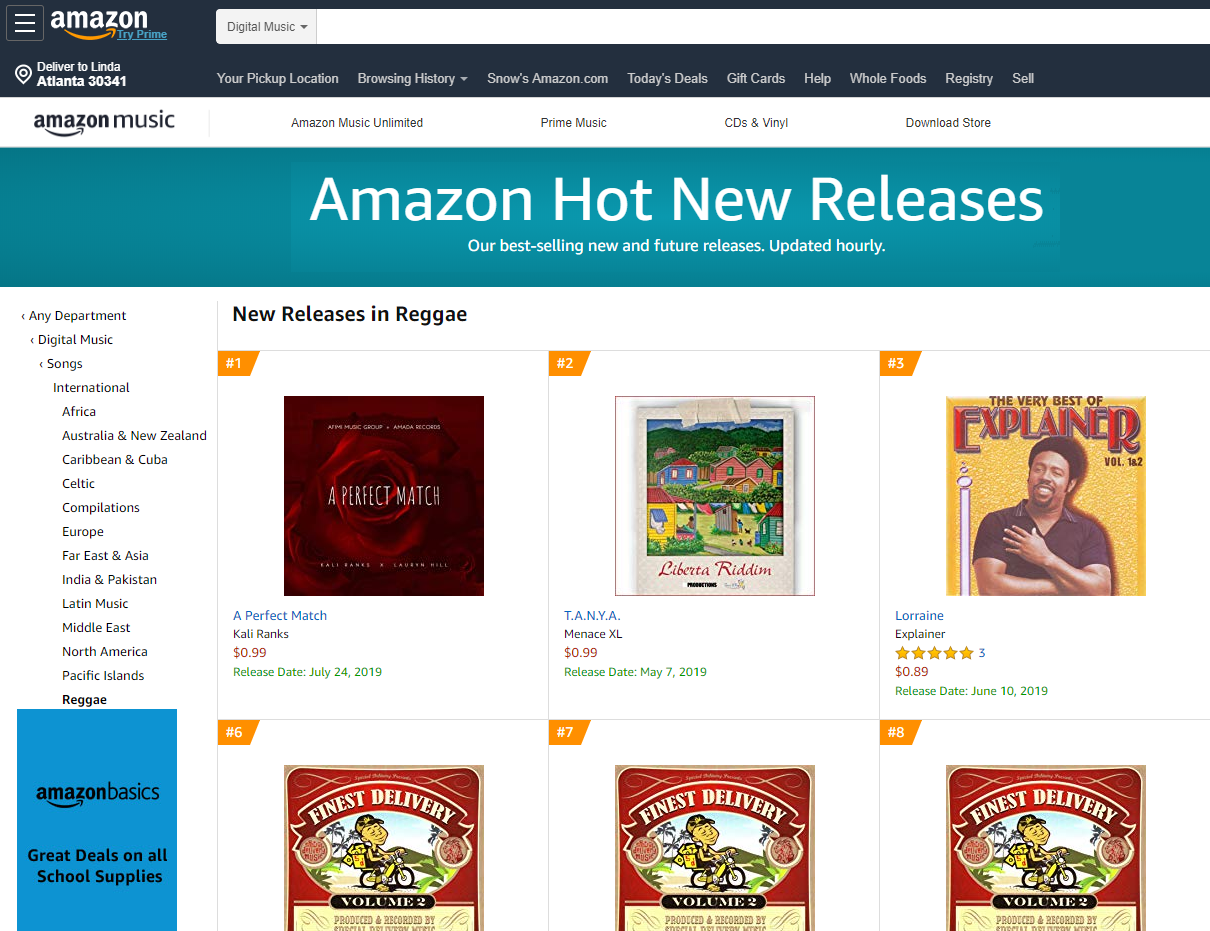Open the hamburger navigation menu
The width and height of the screenshot is (1210, 931).
[25, 24]
